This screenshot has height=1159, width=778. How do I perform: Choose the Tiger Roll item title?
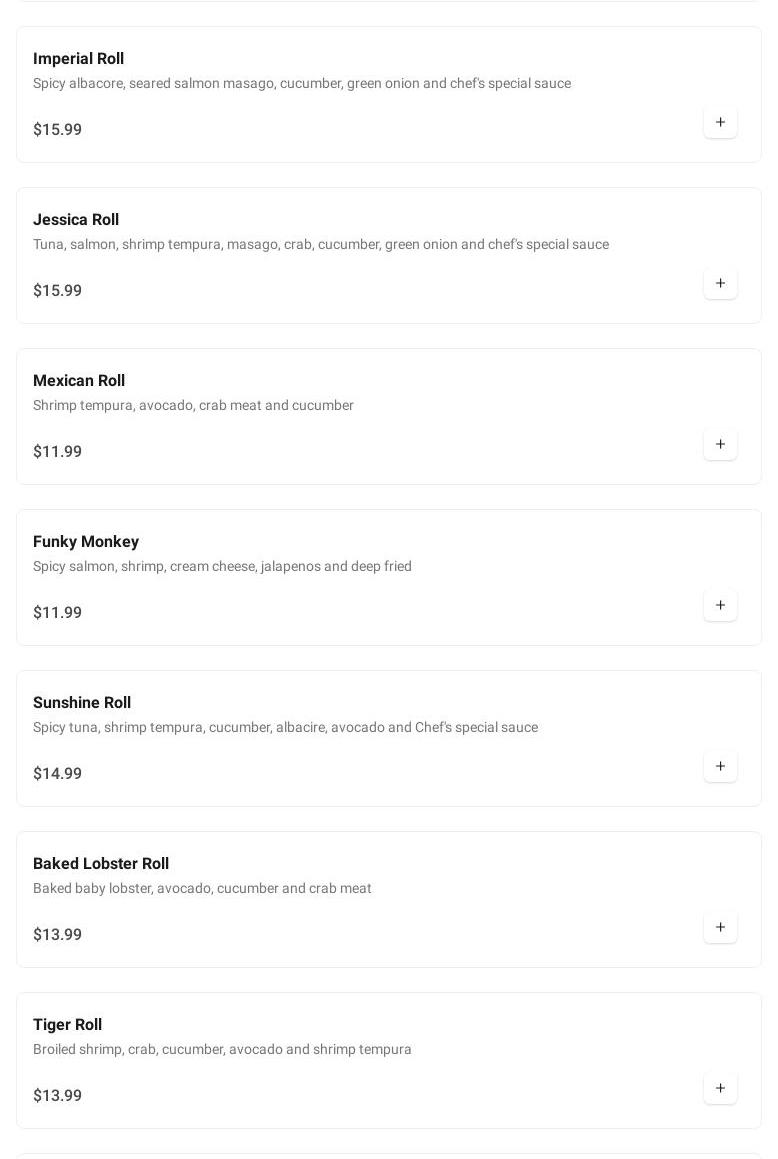coord(67,1025)
